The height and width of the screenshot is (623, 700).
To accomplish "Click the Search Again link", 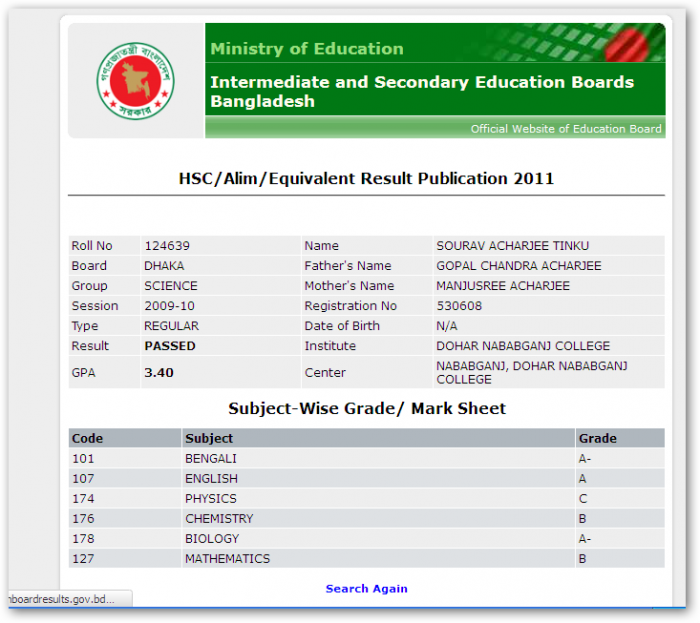I will [x=367, y=589].
